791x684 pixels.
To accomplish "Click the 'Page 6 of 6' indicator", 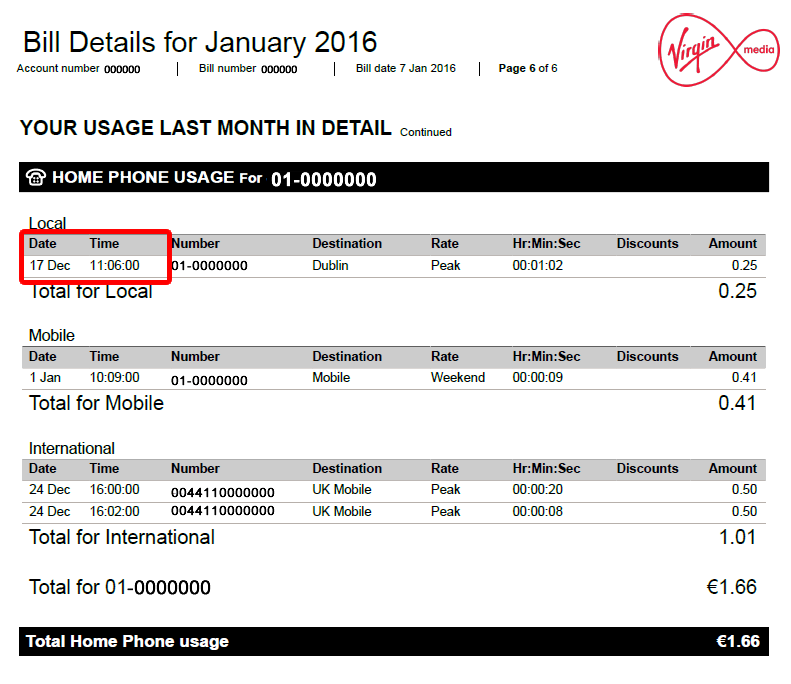I will tap(528, 68).
